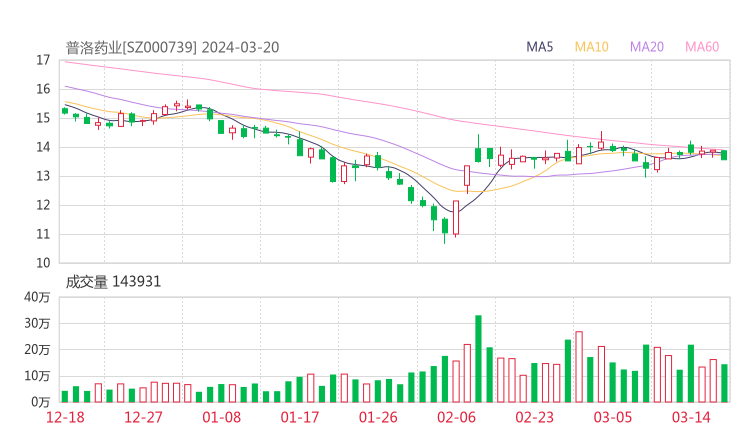Click the 01-17 date axis label
The image size is (740, 440).
click(300, 417)
